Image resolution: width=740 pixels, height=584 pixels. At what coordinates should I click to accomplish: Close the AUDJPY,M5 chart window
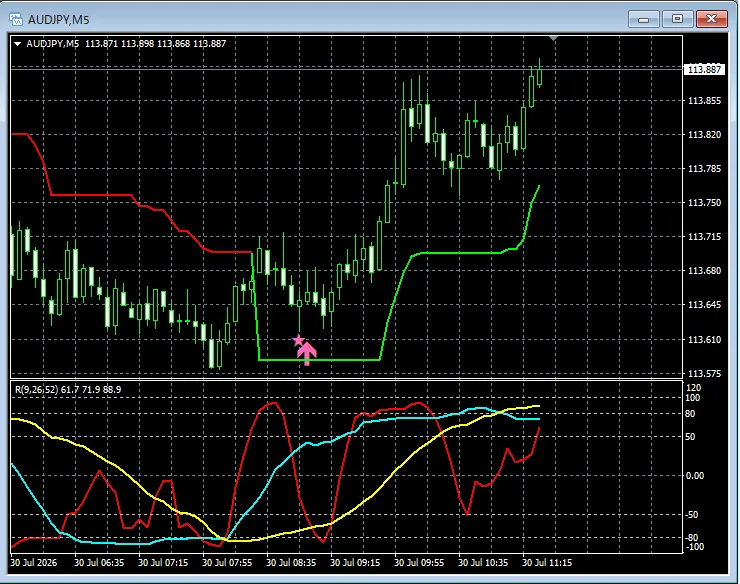point(712,19)
